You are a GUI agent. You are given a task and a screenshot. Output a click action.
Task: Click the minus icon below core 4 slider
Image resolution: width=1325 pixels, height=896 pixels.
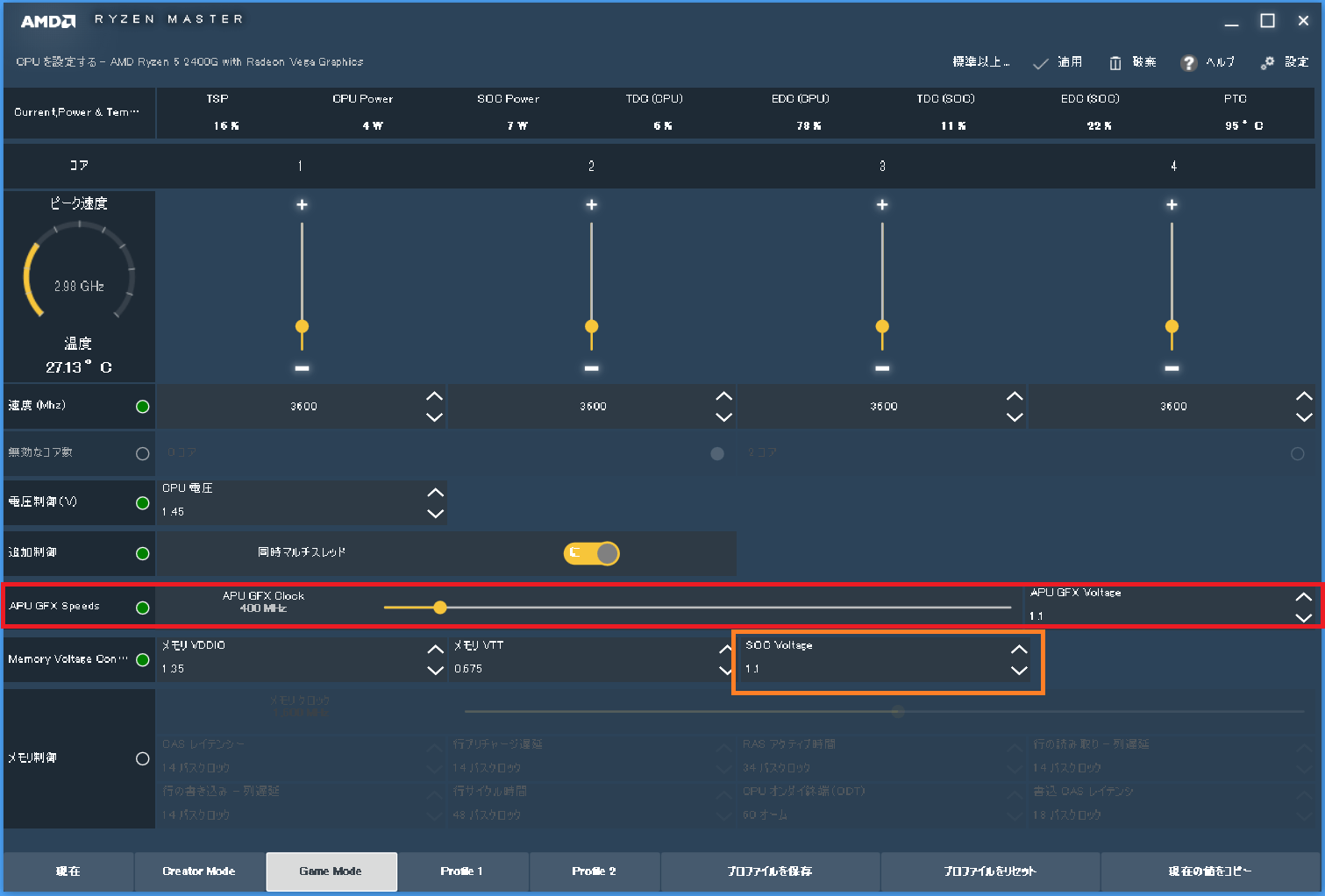click(x=1172, y=368)
